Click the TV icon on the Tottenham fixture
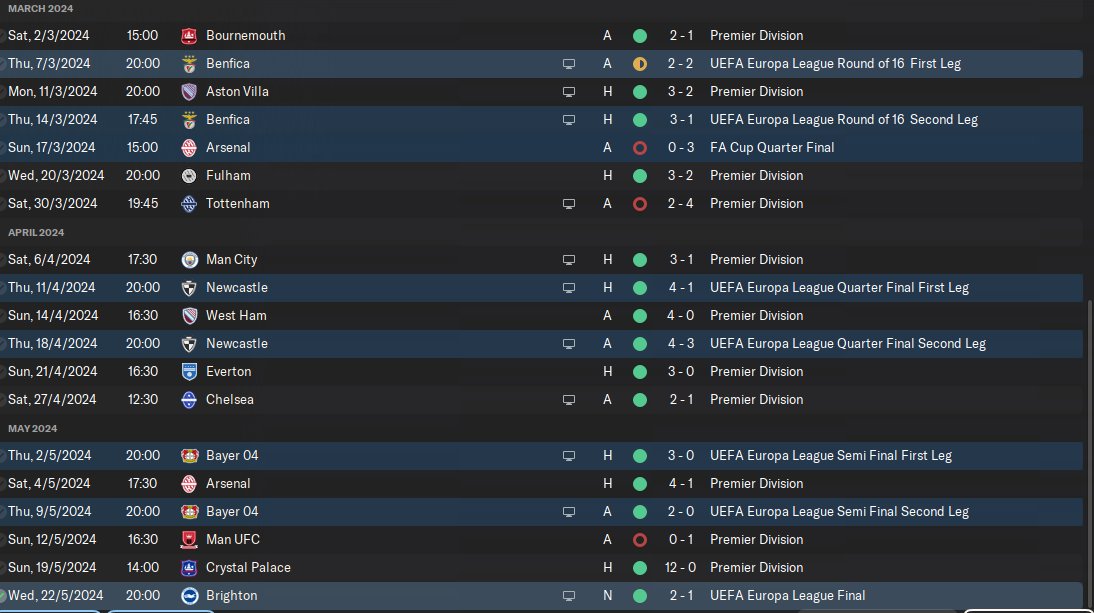The height and width of the screenshot is (613, 1094). (x=569, y=203)
